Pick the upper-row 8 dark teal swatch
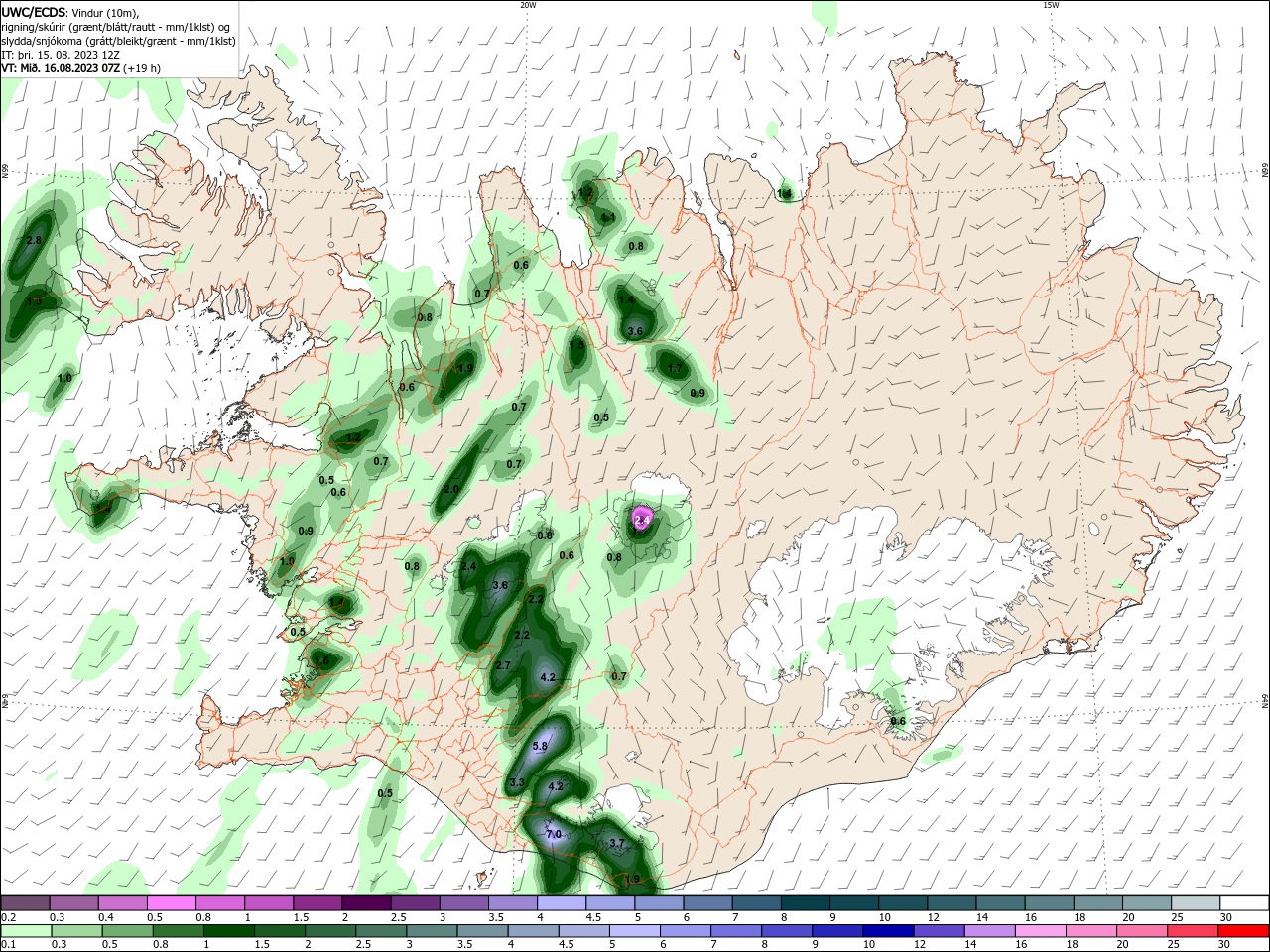Viewport: 1270px width, 952px height. coord(806,903)
